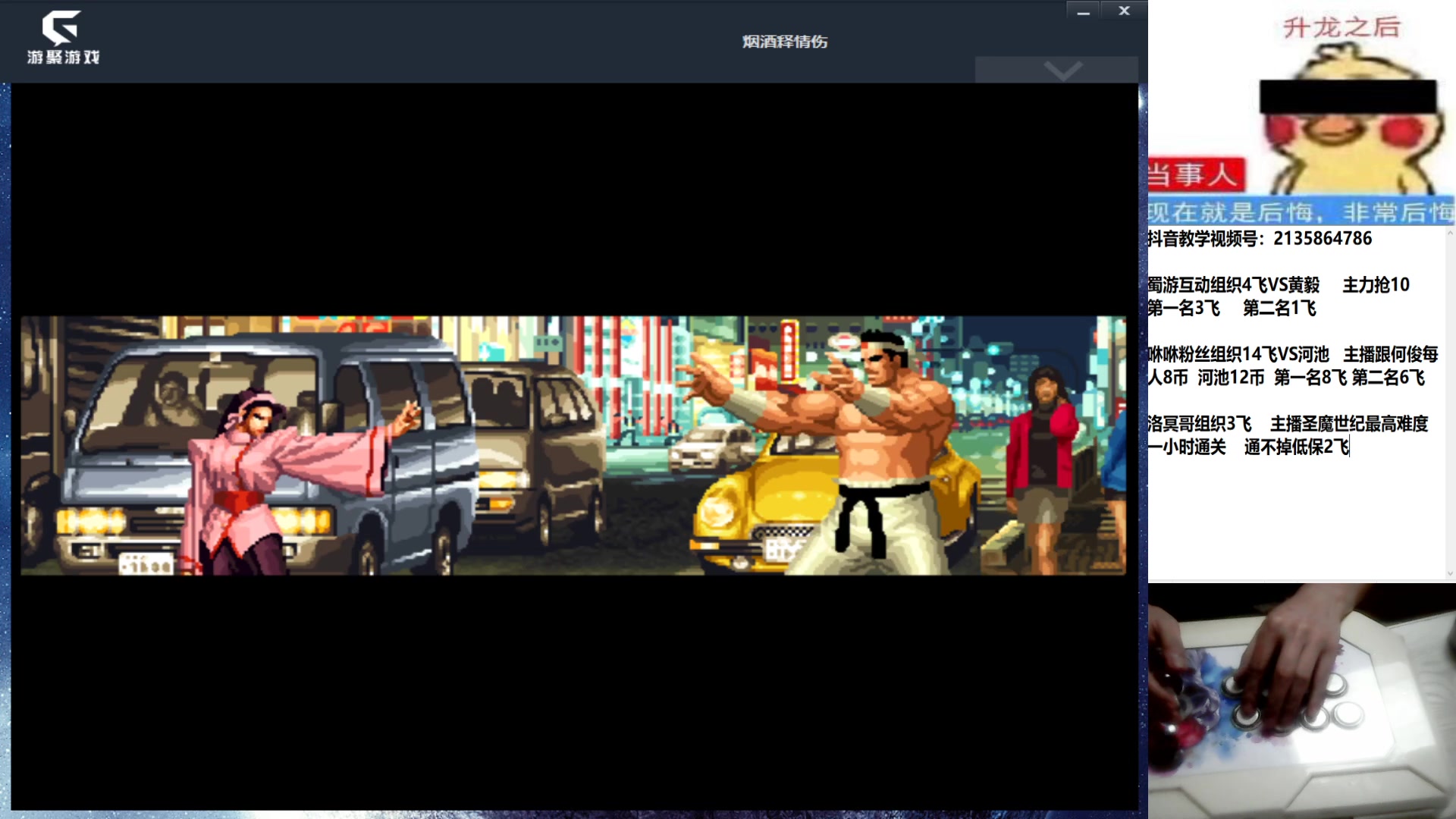
Task: Click the game cutscene display area
Action: tap(573, 445)
